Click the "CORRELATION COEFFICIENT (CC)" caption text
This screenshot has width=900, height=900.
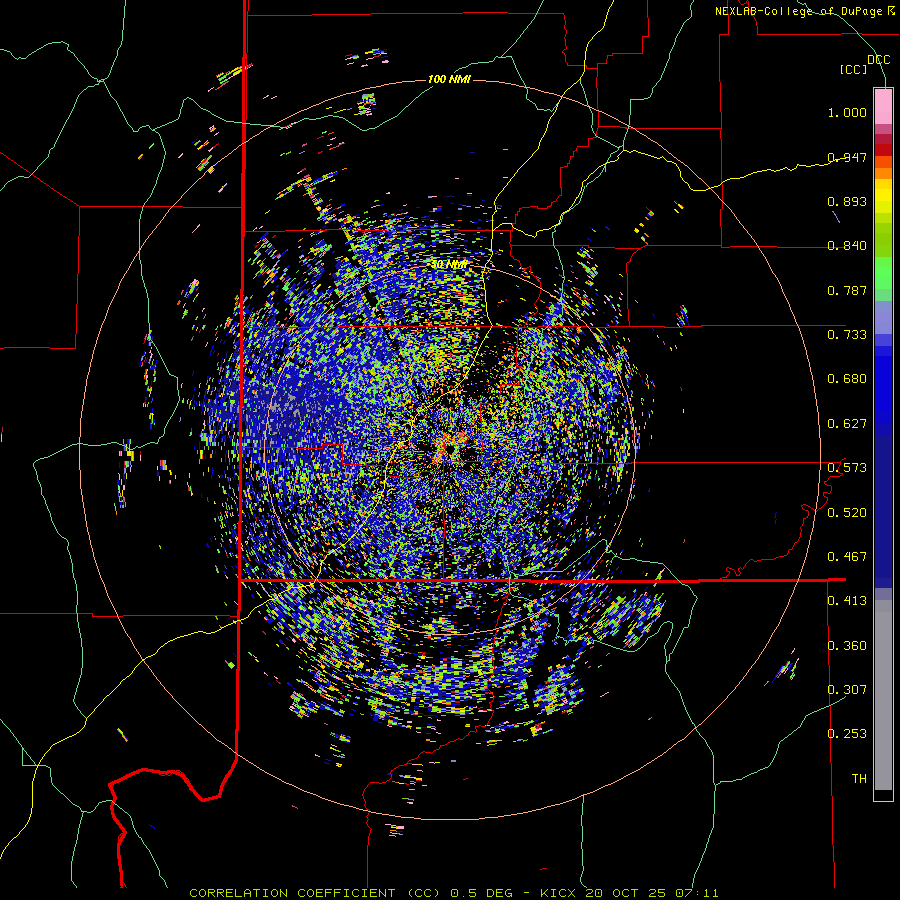(315, 893)
